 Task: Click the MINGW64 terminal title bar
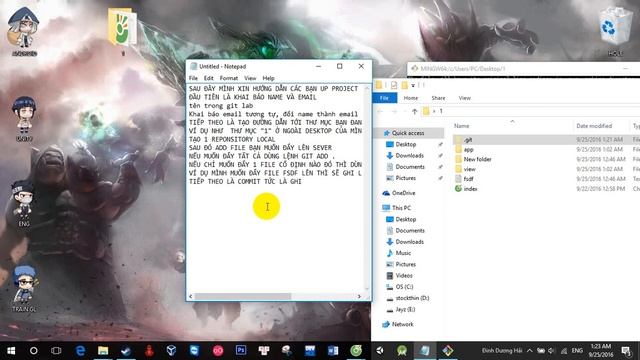tap(522, 69)
